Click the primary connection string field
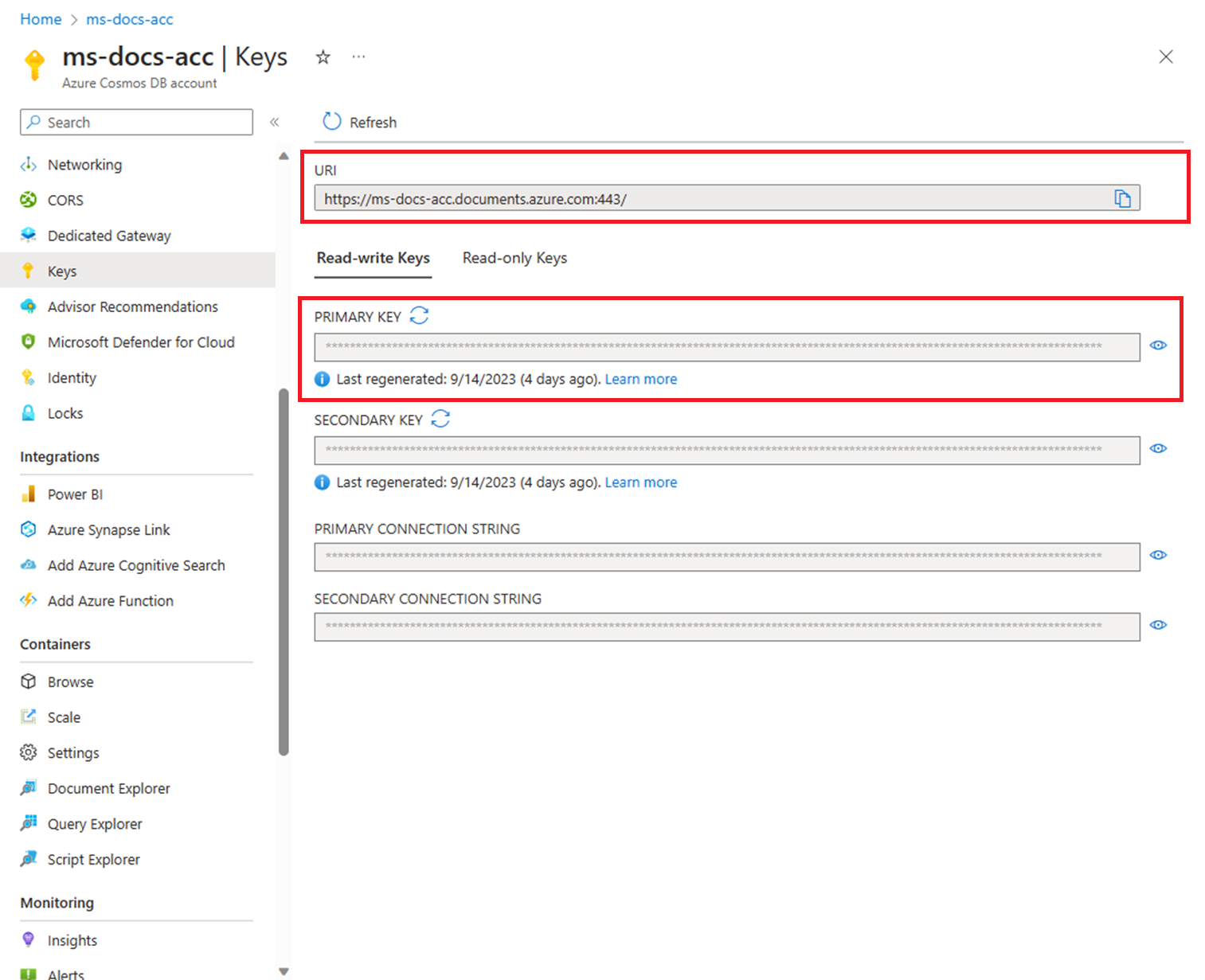This screenshot has height=980, width=1205. tap(726, 556)
